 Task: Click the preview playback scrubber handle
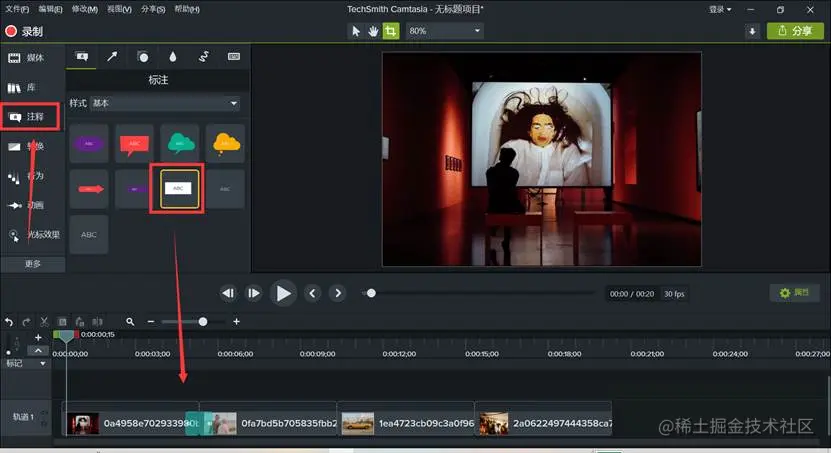tap(372, 293)
